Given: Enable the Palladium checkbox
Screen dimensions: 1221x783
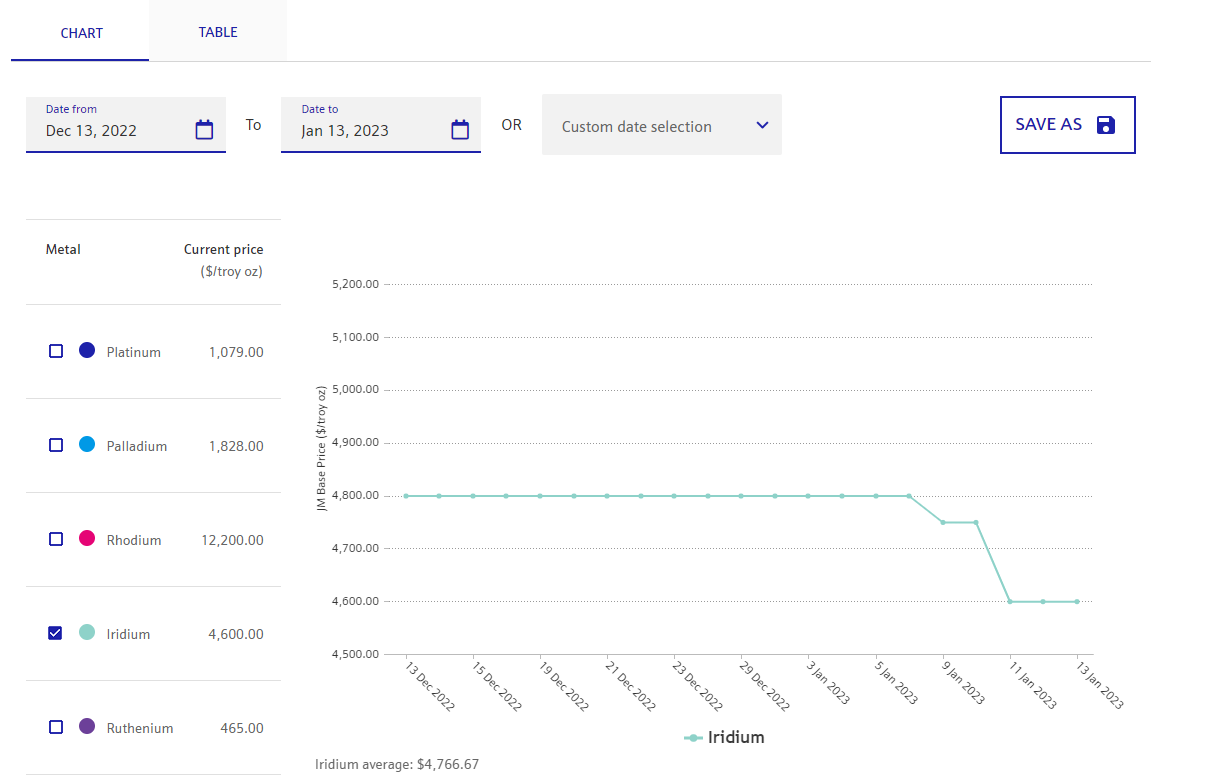Looking at the screenshot, I should [56, 445].
